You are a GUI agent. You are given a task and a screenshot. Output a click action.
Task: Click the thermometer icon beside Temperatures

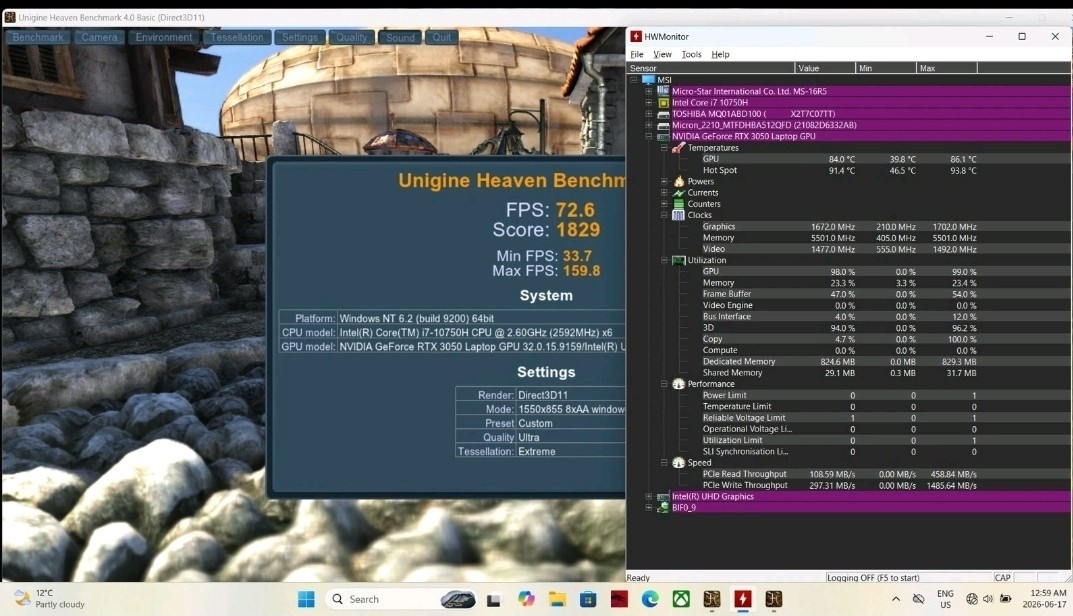[678, 147]
